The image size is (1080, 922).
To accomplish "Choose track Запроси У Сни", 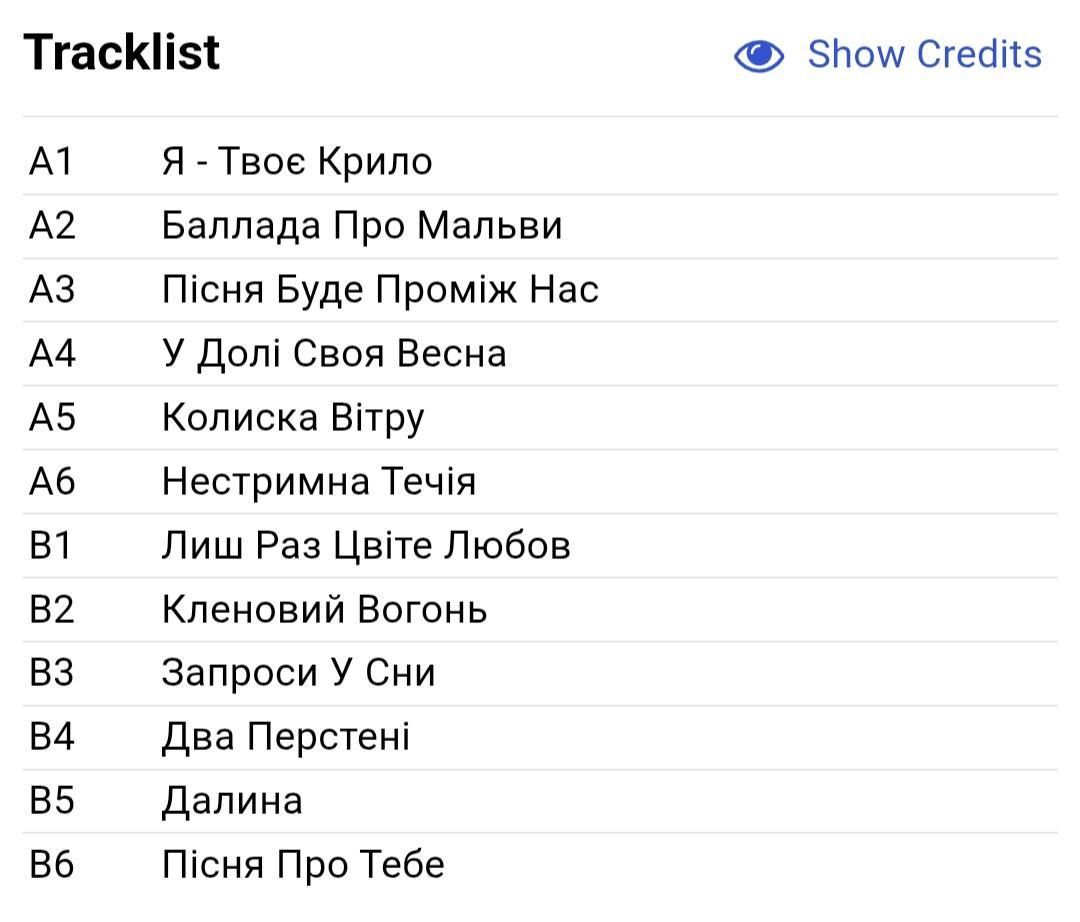I will tap(298, 673).
